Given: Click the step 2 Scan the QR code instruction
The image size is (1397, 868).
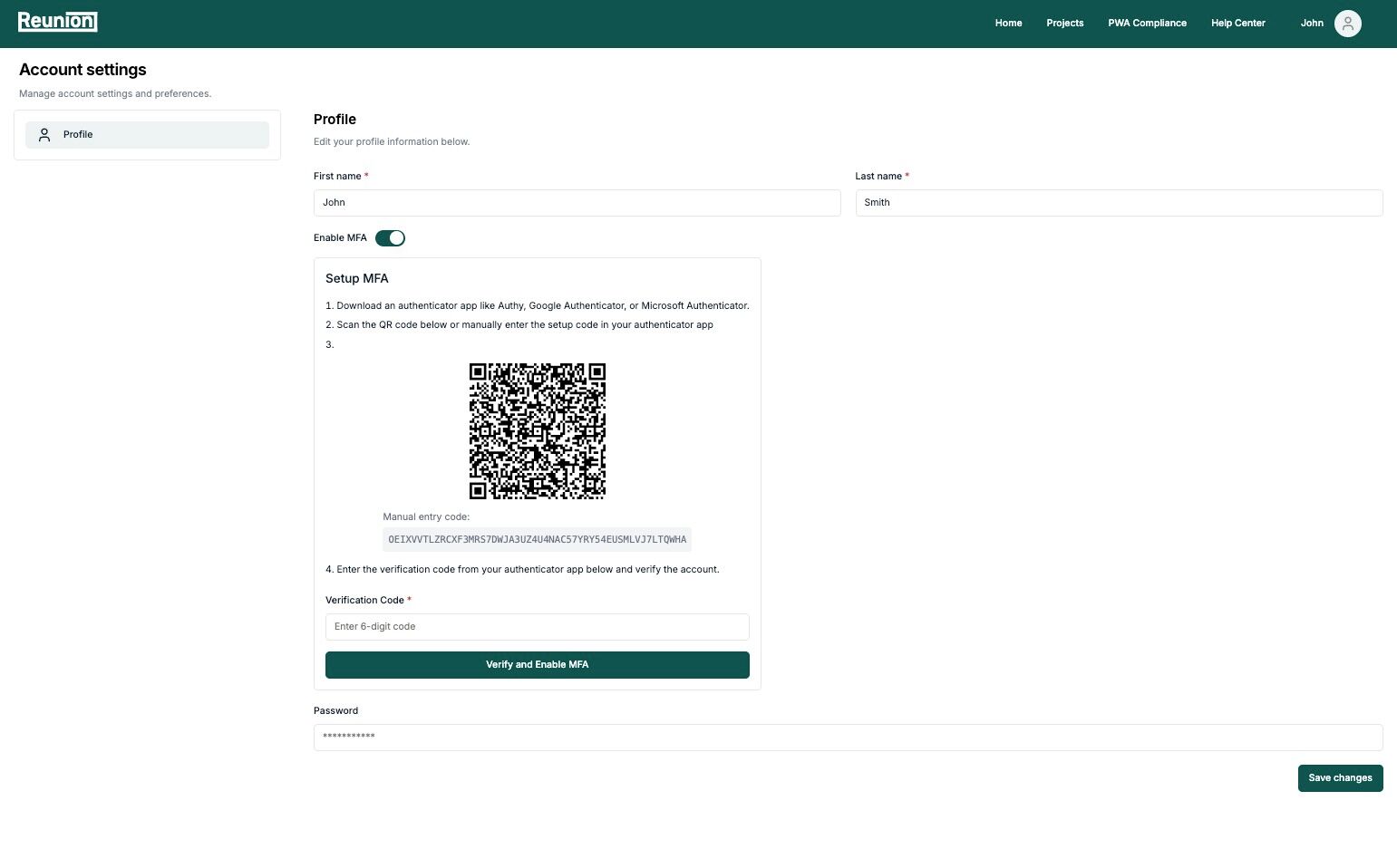Looking at the screenshot, I should pos(519,325).
